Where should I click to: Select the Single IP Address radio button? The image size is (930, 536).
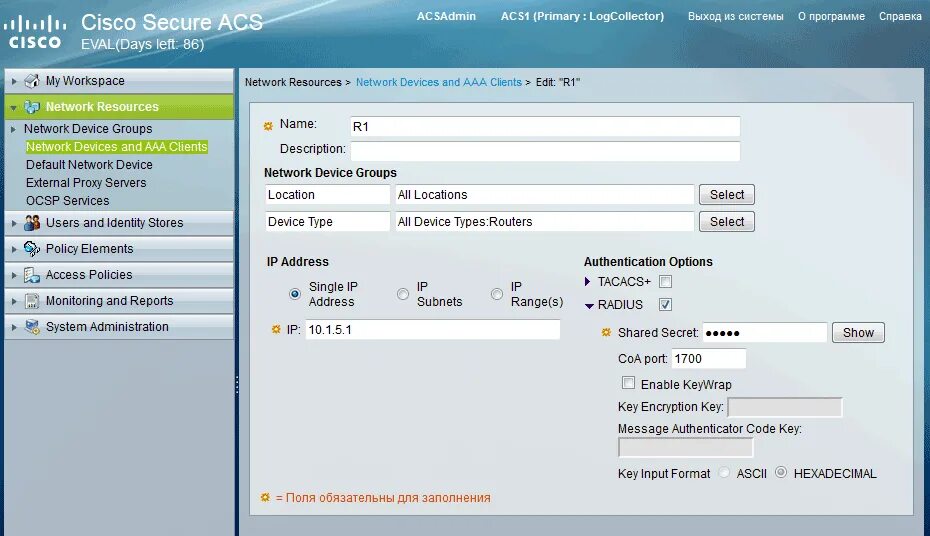(295, 294)
